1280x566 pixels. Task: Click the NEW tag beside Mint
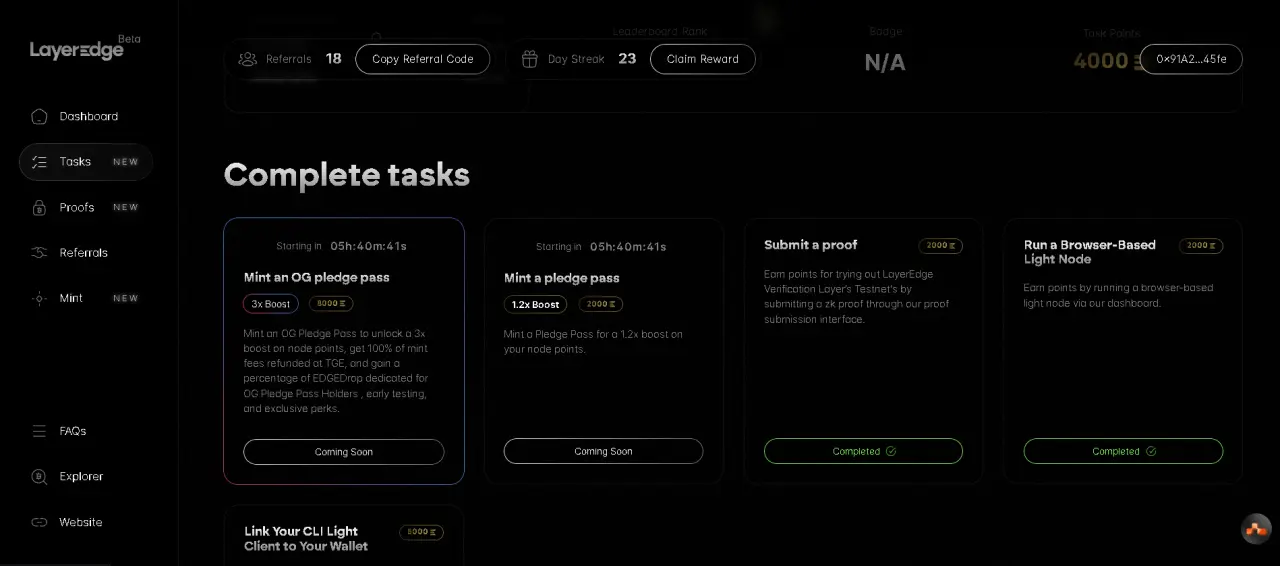[126, 298]
